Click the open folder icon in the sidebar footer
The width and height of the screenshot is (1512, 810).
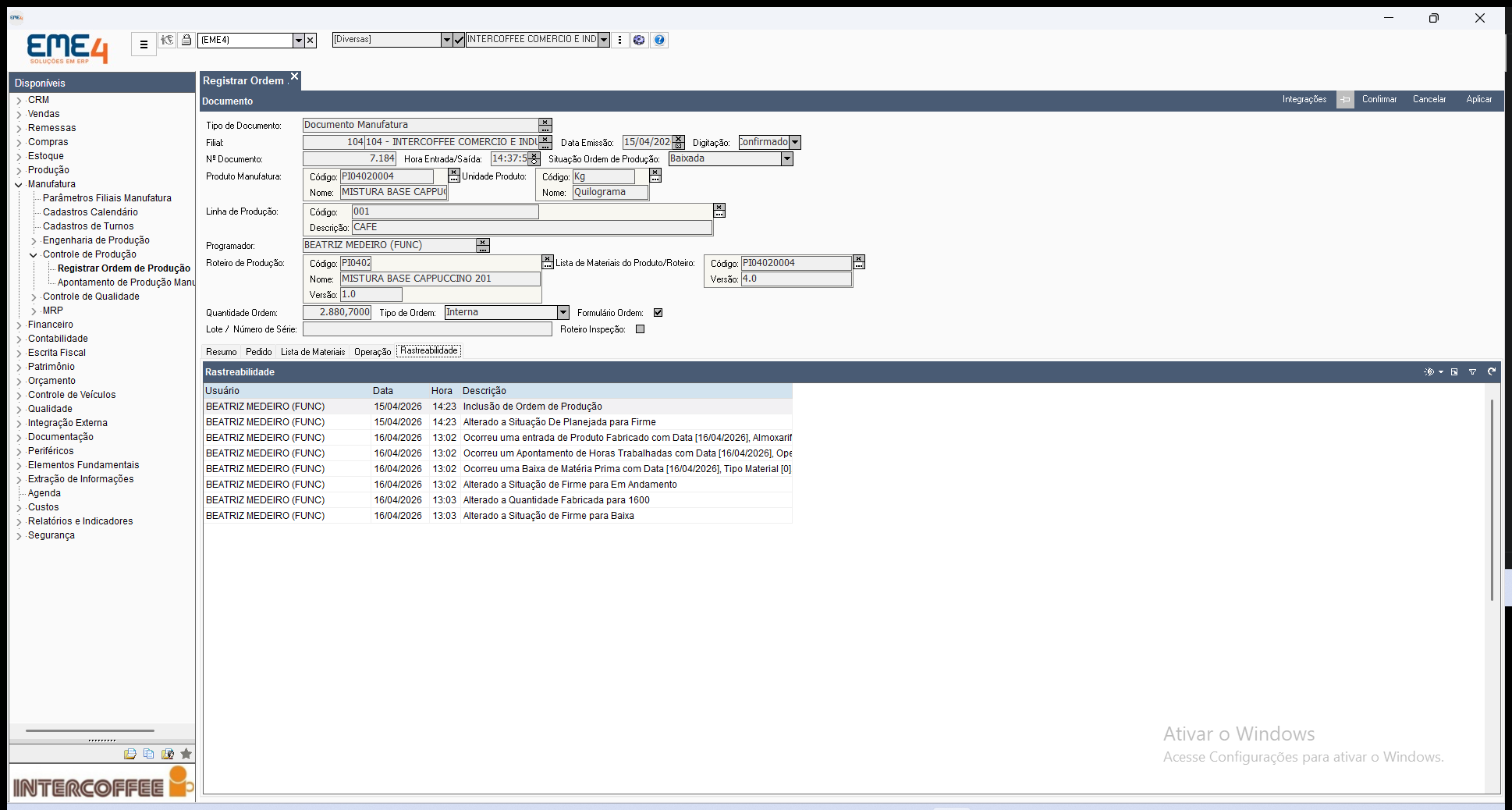pyautogui.click(x=130, y=754)
